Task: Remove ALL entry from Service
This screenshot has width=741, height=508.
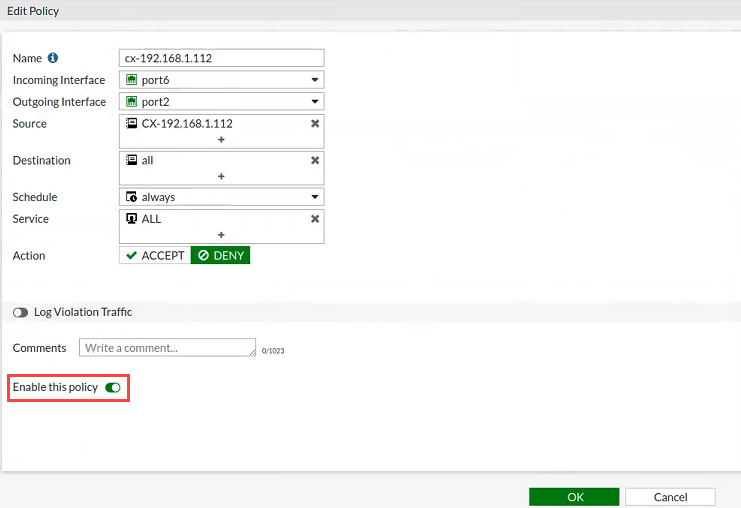Action: tap(315, 219)
